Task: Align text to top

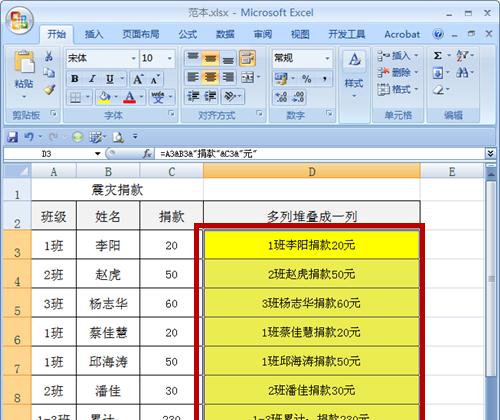Action: pyautogui.click(x=193, y=58)
